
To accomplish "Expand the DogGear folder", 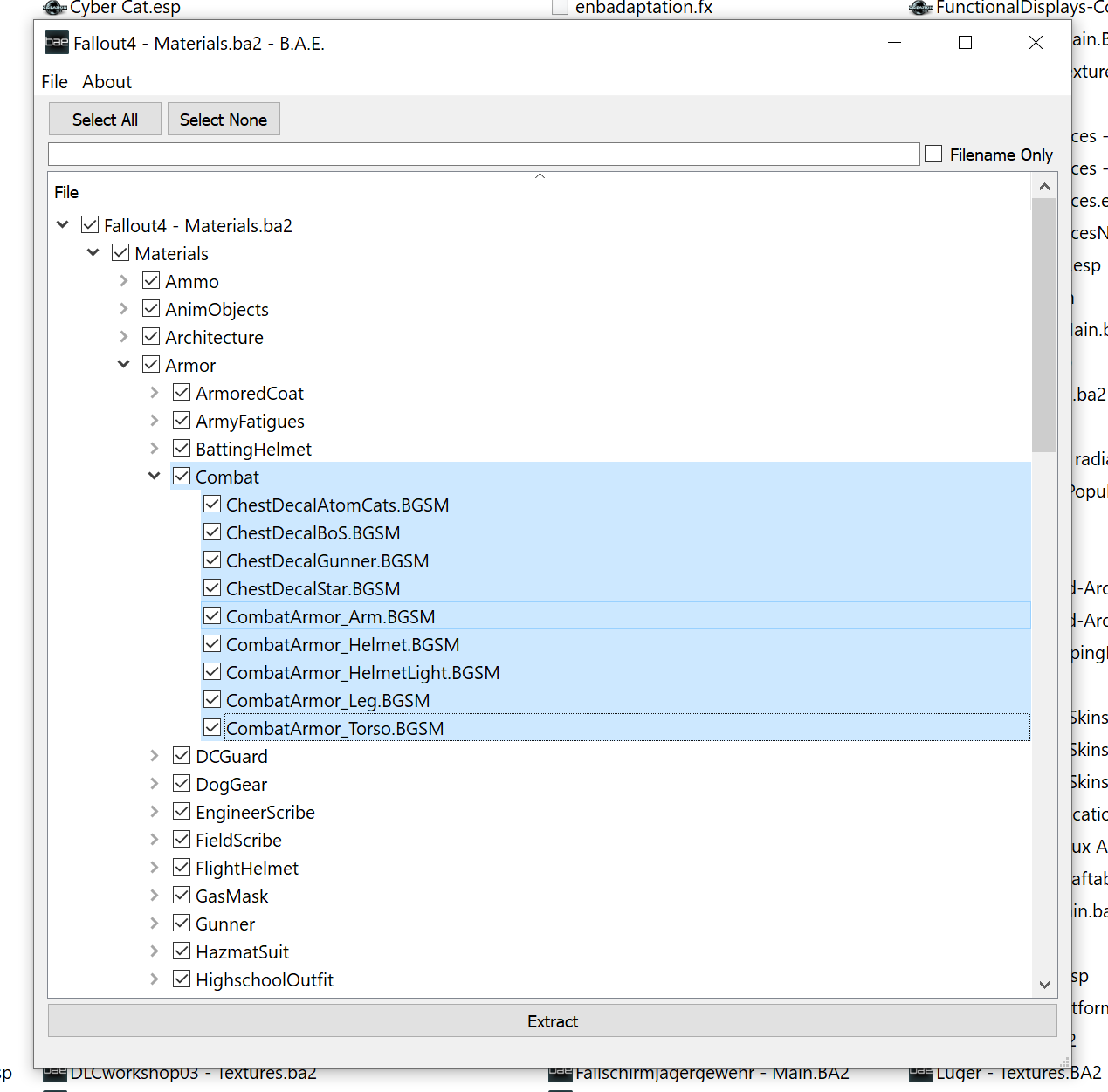I will pos(155,784).
